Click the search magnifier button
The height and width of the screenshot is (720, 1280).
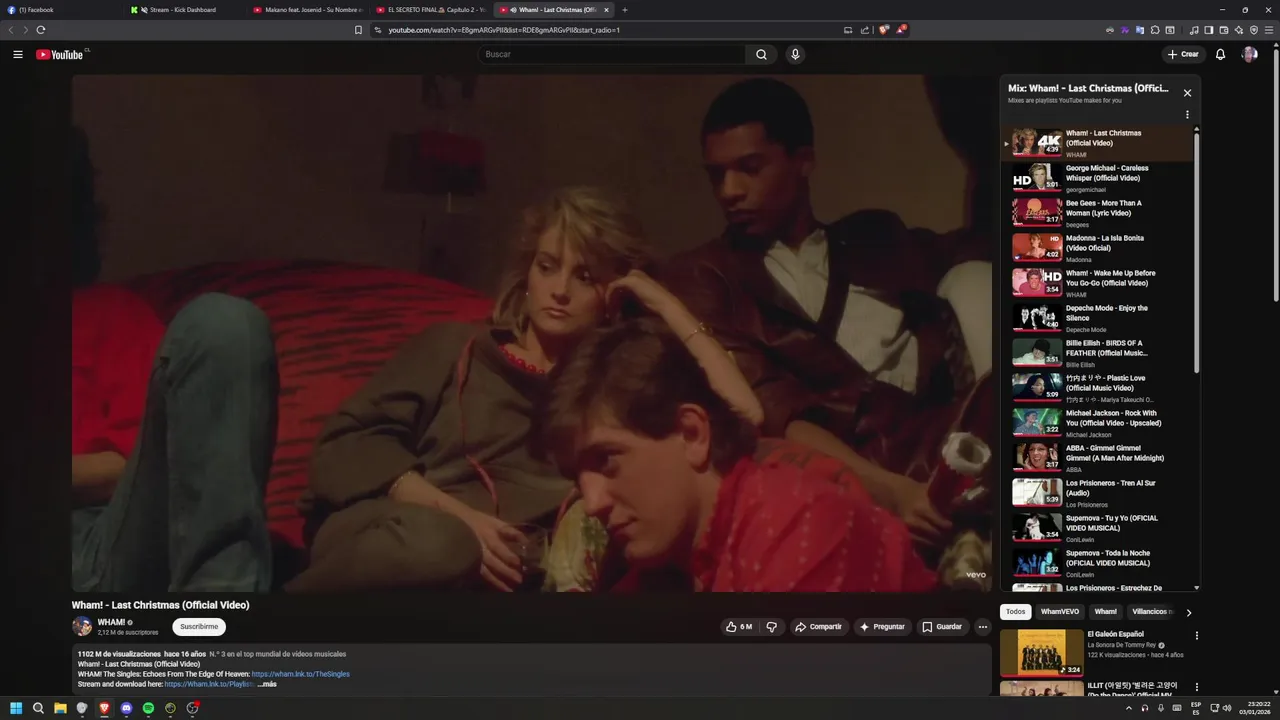[761, 54]
